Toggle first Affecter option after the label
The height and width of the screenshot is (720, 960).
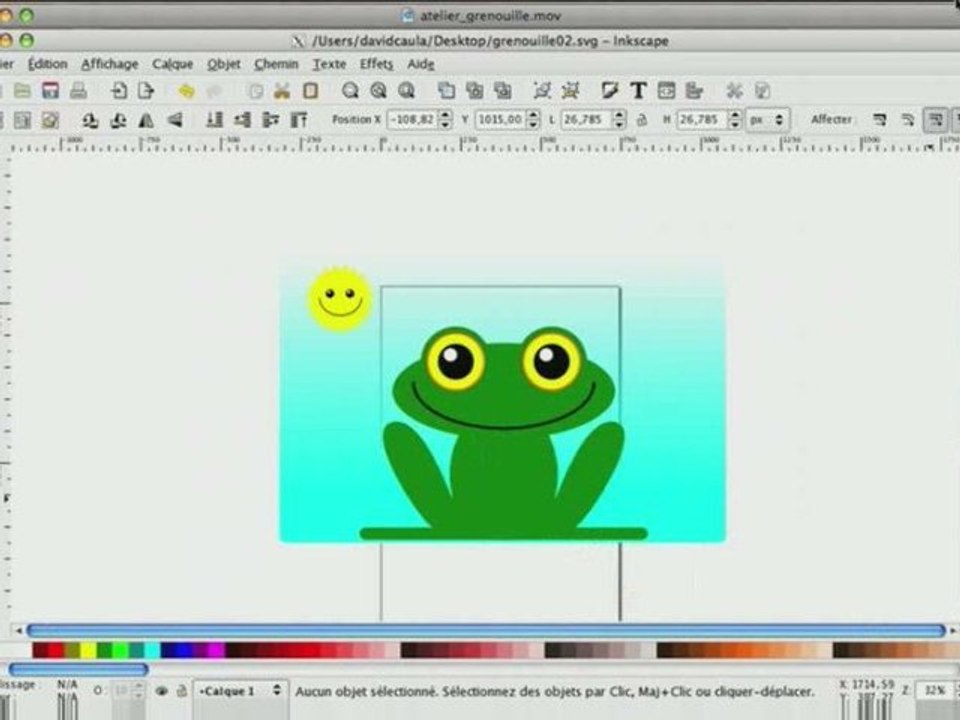tap(880, 120)
